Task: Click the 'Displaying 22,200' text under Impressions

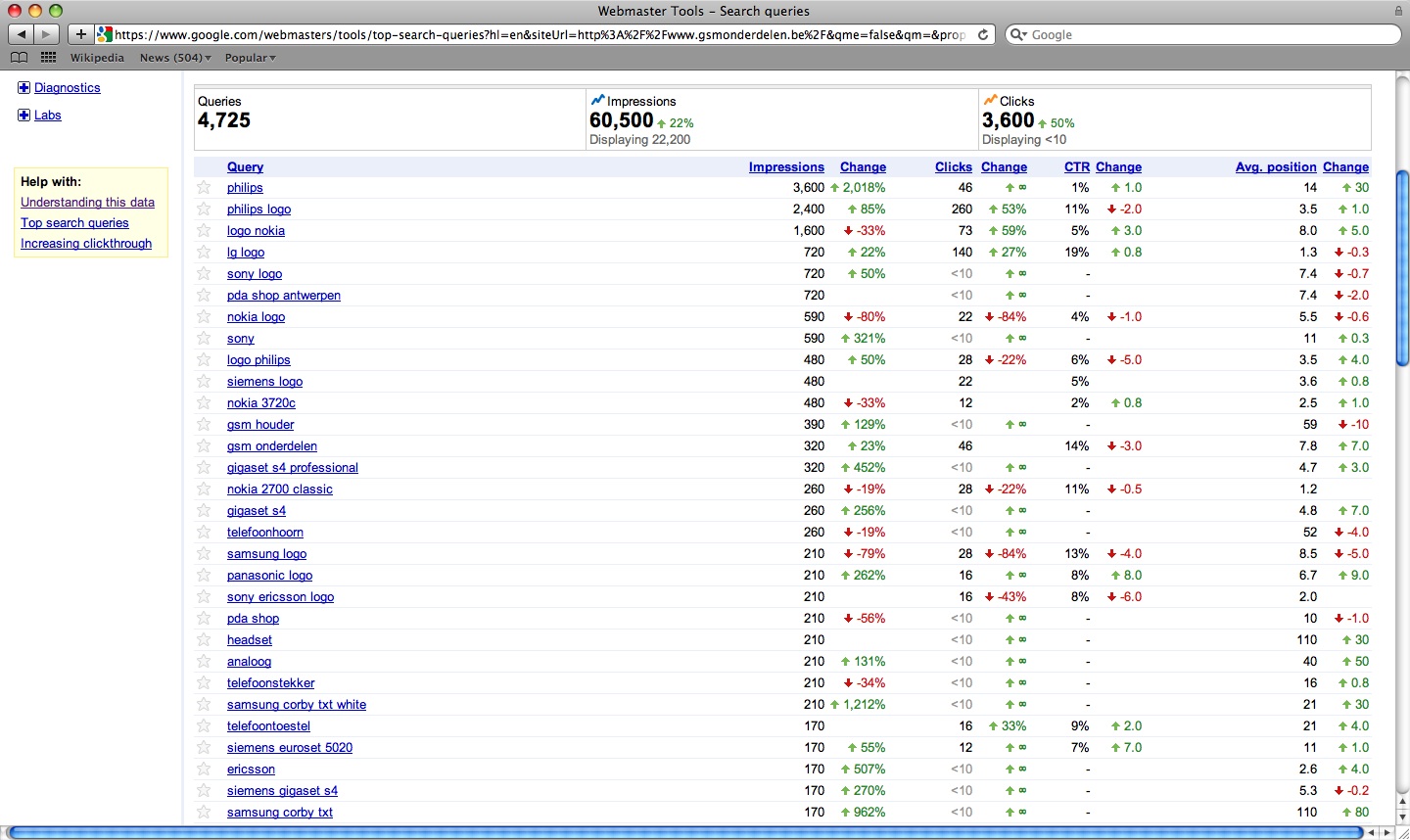Action: pyautogui.click(x=639, y=140)
